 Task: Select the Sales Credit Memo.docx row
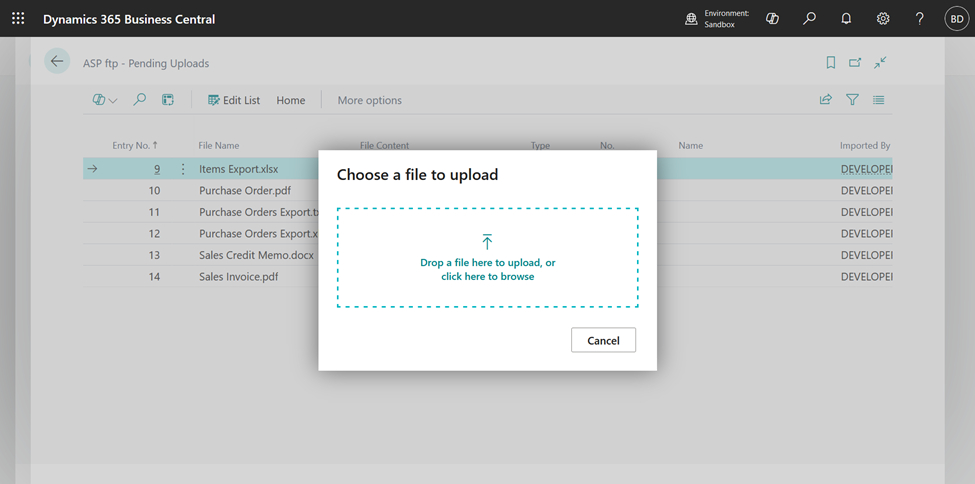488,255
